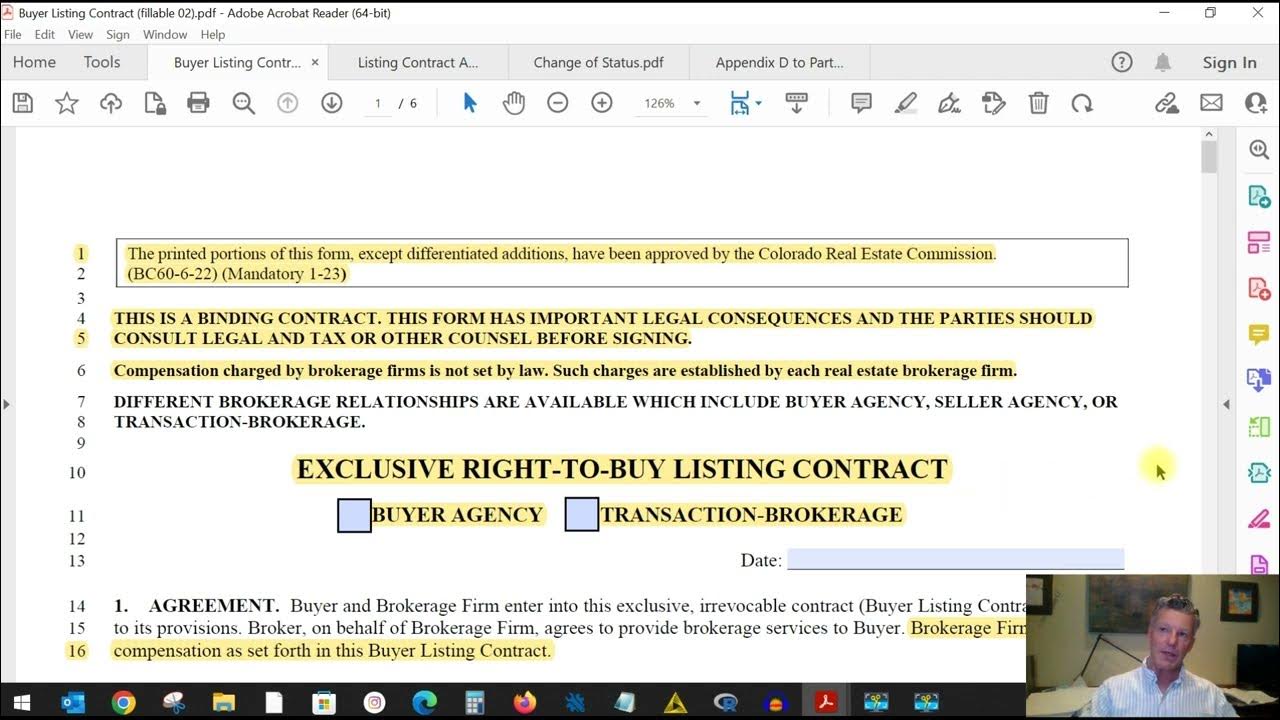This screenshot has height=720, width=1280.
Task: Open the Edit menu
Action: click(45, 34)
